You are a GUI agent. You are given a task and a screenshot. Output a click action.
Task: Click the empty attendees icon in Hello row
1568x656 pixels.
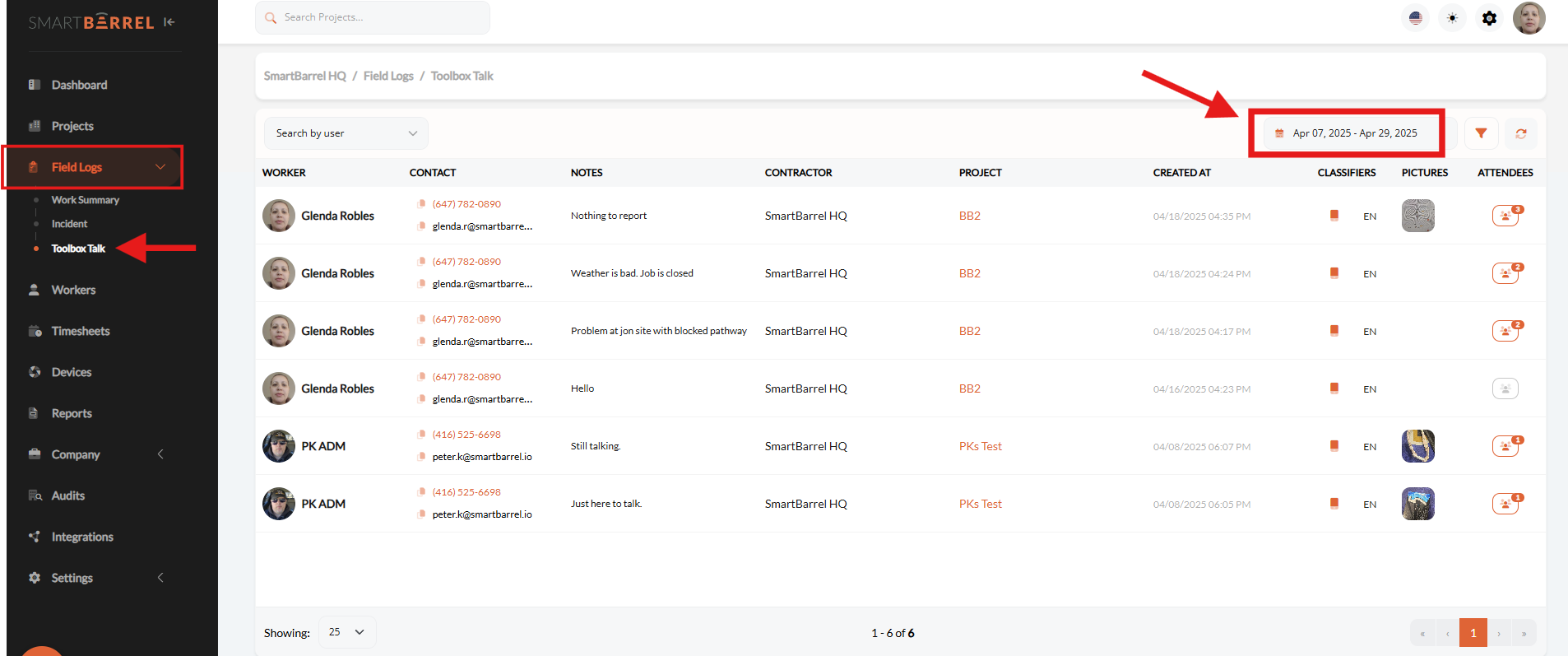click(1505, 388)
